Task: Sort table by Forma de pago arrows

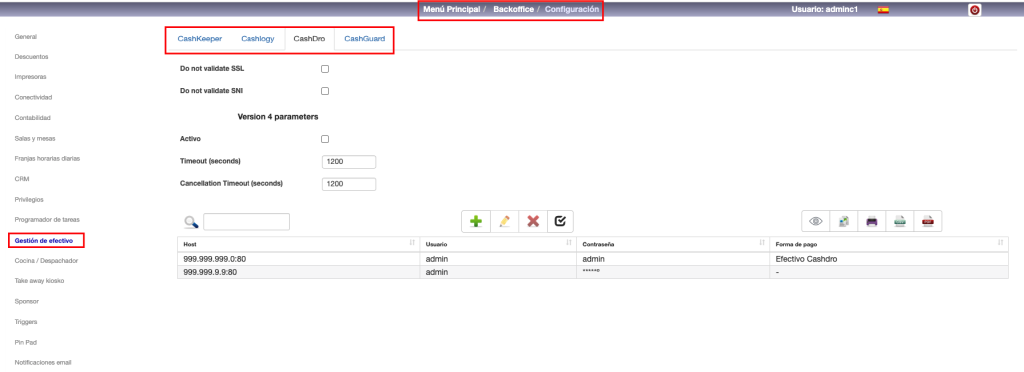Action: (x=1000, y=243)
